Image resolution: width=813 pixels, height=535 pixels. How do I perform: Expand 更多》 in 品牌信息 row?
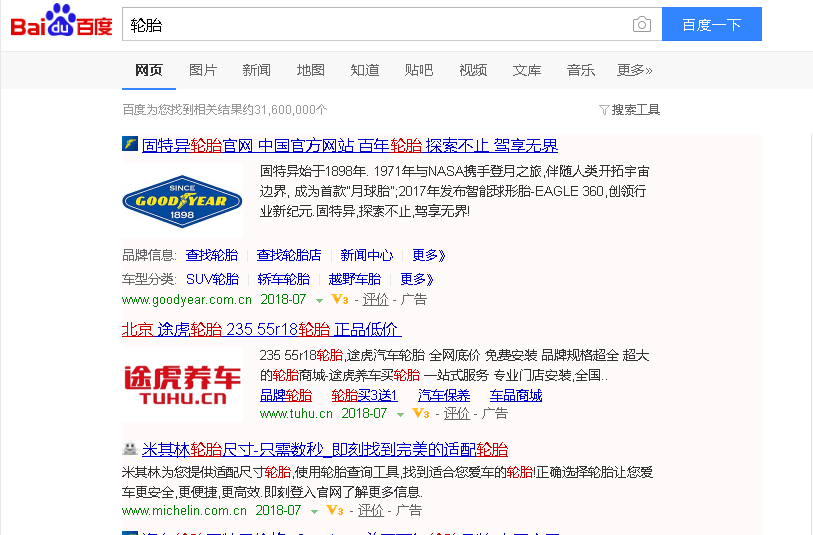click(x=429, y=255)
